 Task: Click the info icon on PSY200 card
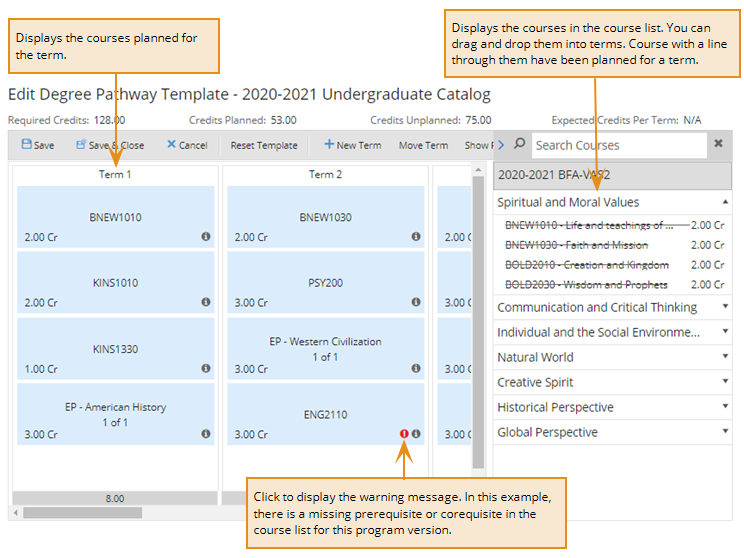tap(416, 302)
